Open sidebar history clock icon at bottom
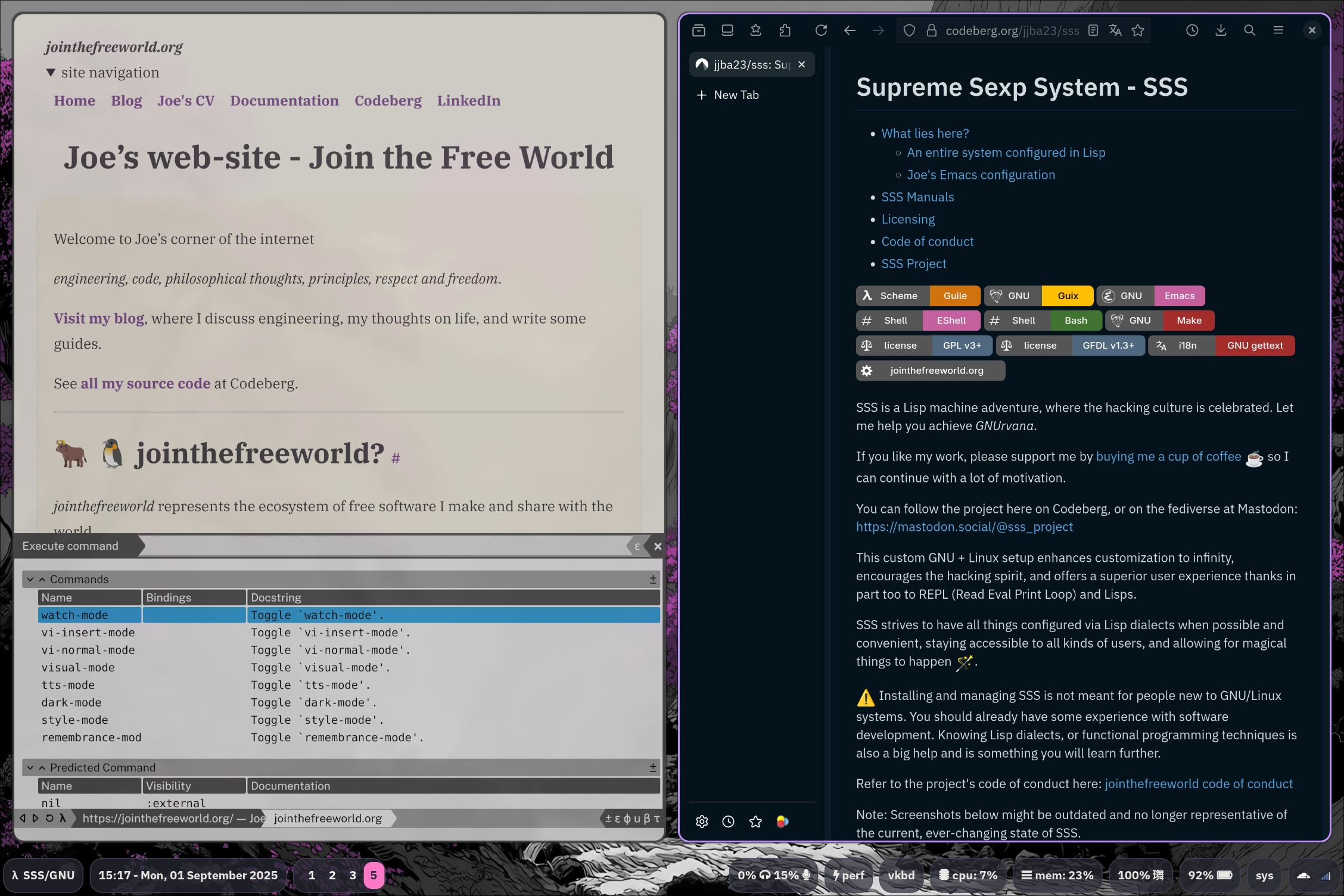 [x=728, y=822]
